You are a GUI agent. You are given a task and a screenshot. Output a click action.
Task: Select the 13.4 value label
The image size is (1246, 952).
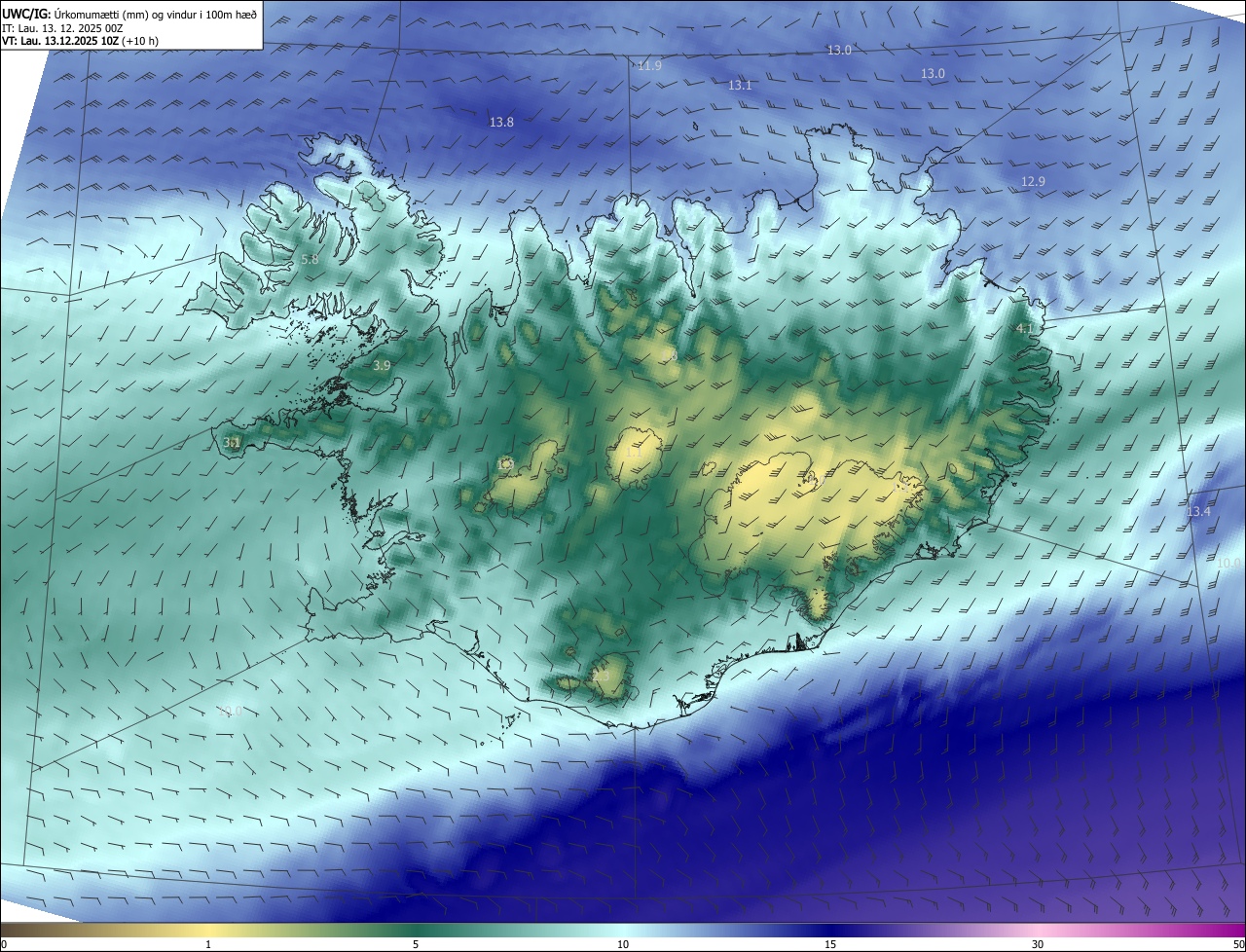1199,512
